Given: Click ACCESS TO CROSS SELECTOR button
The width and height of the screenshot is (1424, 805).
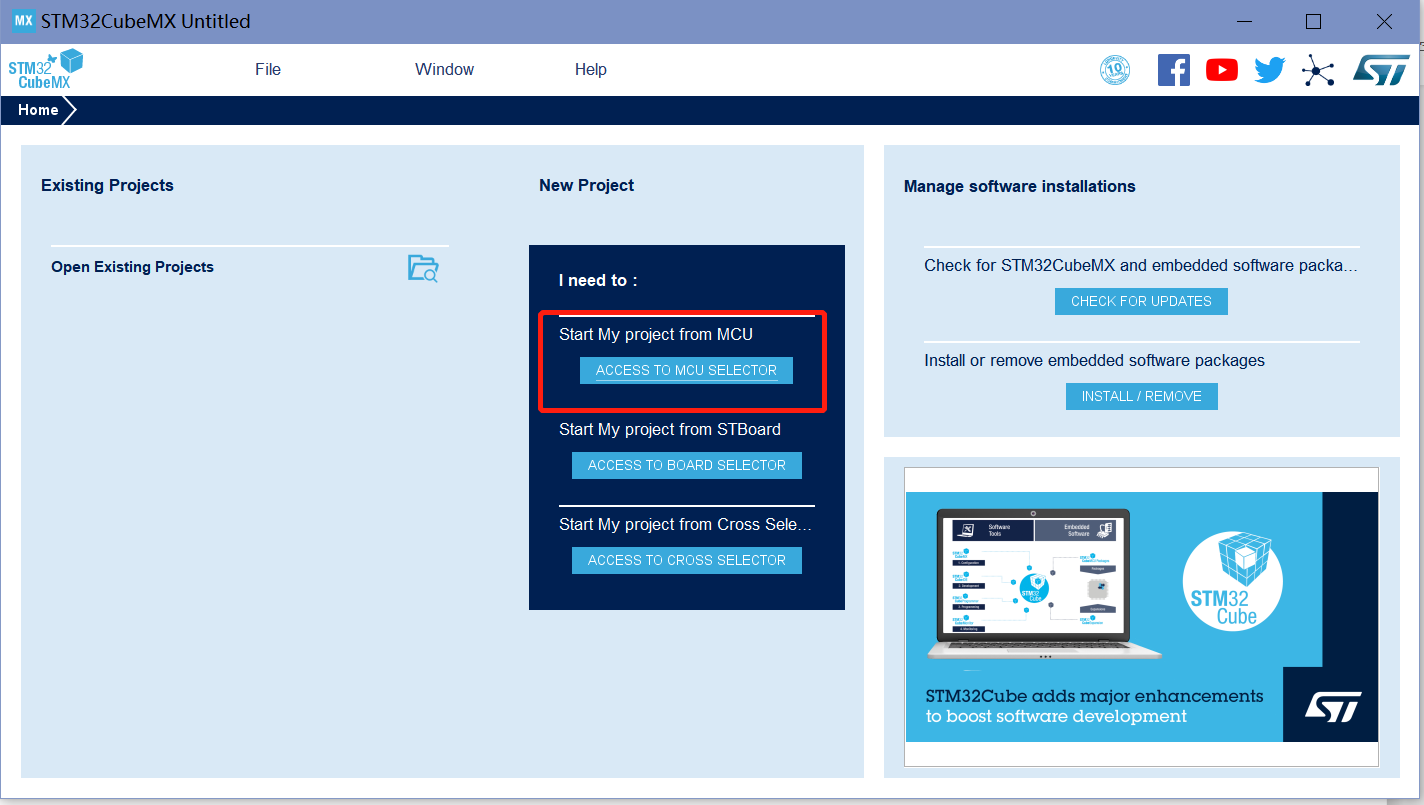Looking at the screenshot, I should tap(687, 560).
